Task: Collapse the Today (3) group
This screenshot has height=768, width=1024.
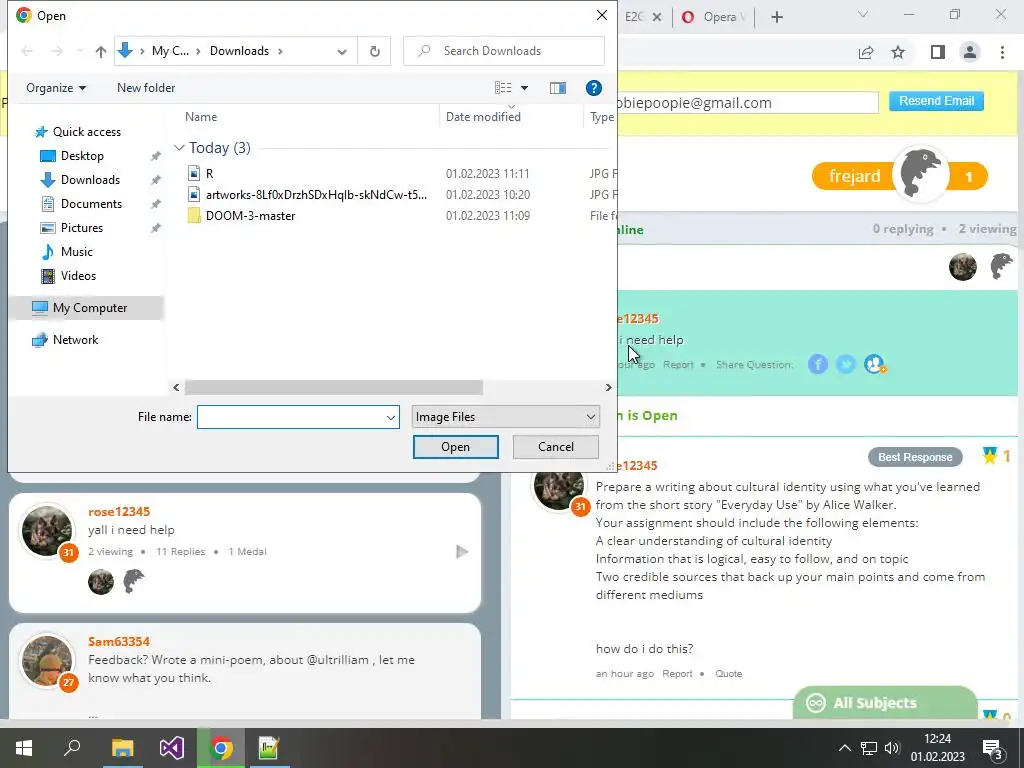Action: (x=179, y=148)
